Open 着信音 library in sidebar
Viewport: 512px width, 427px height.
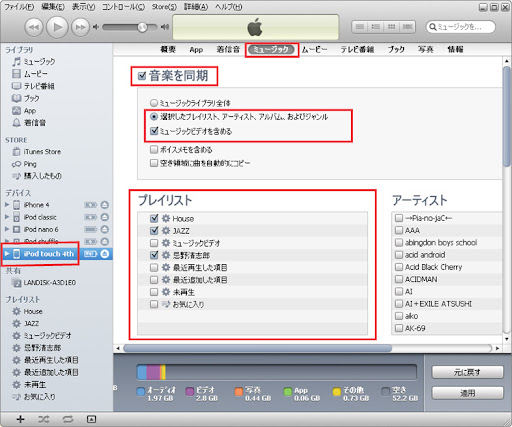pos(29,123)
